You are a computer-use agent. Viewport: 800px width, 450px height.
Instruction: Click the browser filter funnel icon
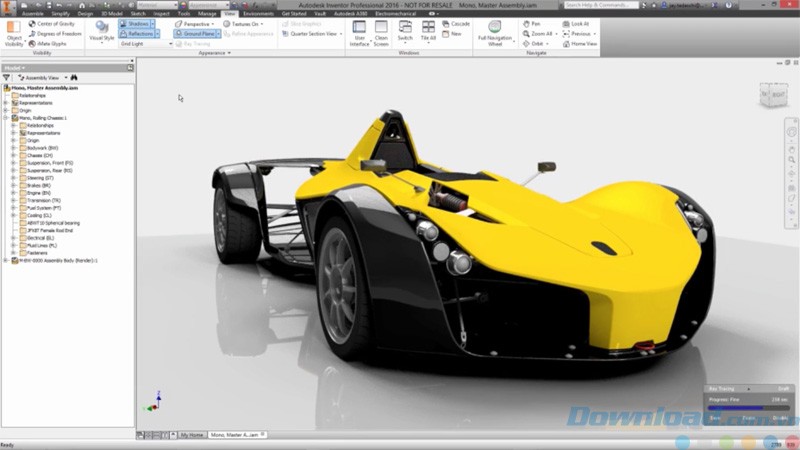(x=8, y=77)
